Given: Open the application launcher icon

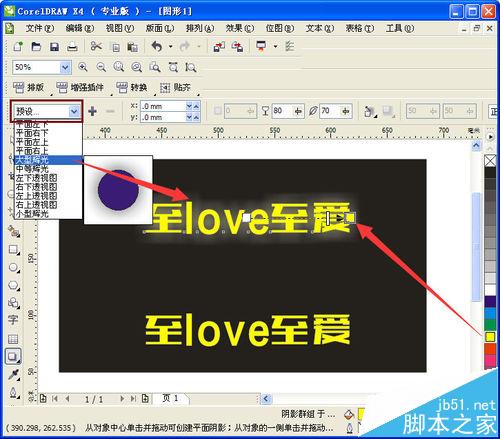Looking at the screenshot, I should click(261, 46).
